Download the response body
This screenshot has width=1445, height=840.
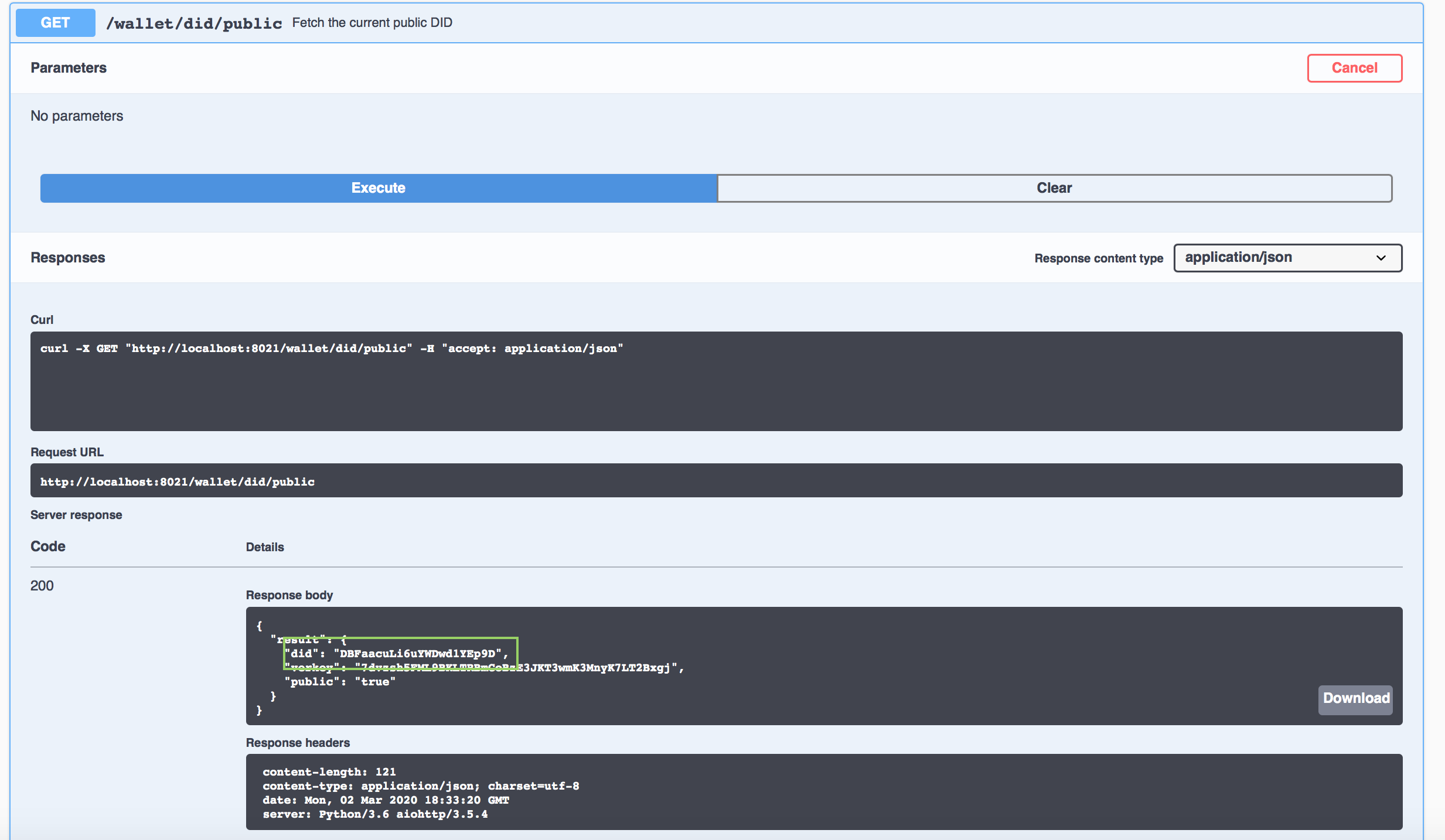(1355, 698)
